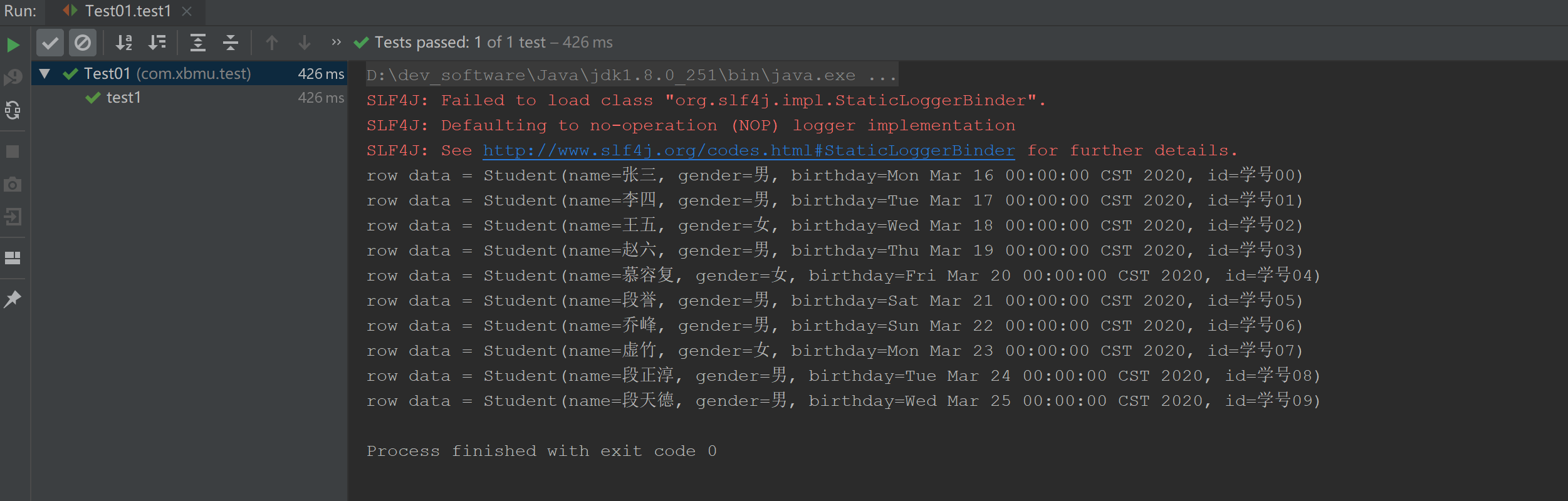Click the console row with id=学号04
The width and height of the screenshot is (1568, 501).
click(x=844, y=276)
